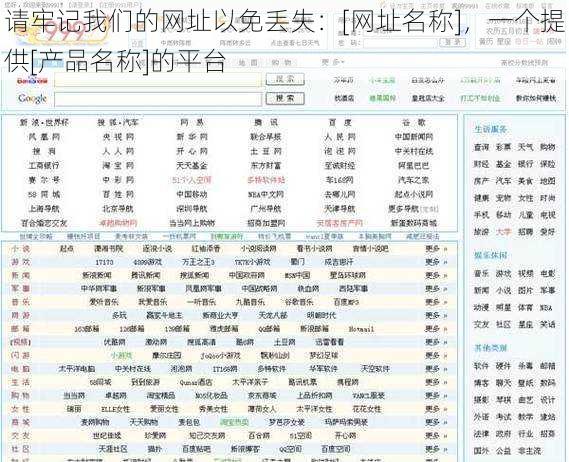
Task: Click the Baidu search input field
Action: [158, 80]
